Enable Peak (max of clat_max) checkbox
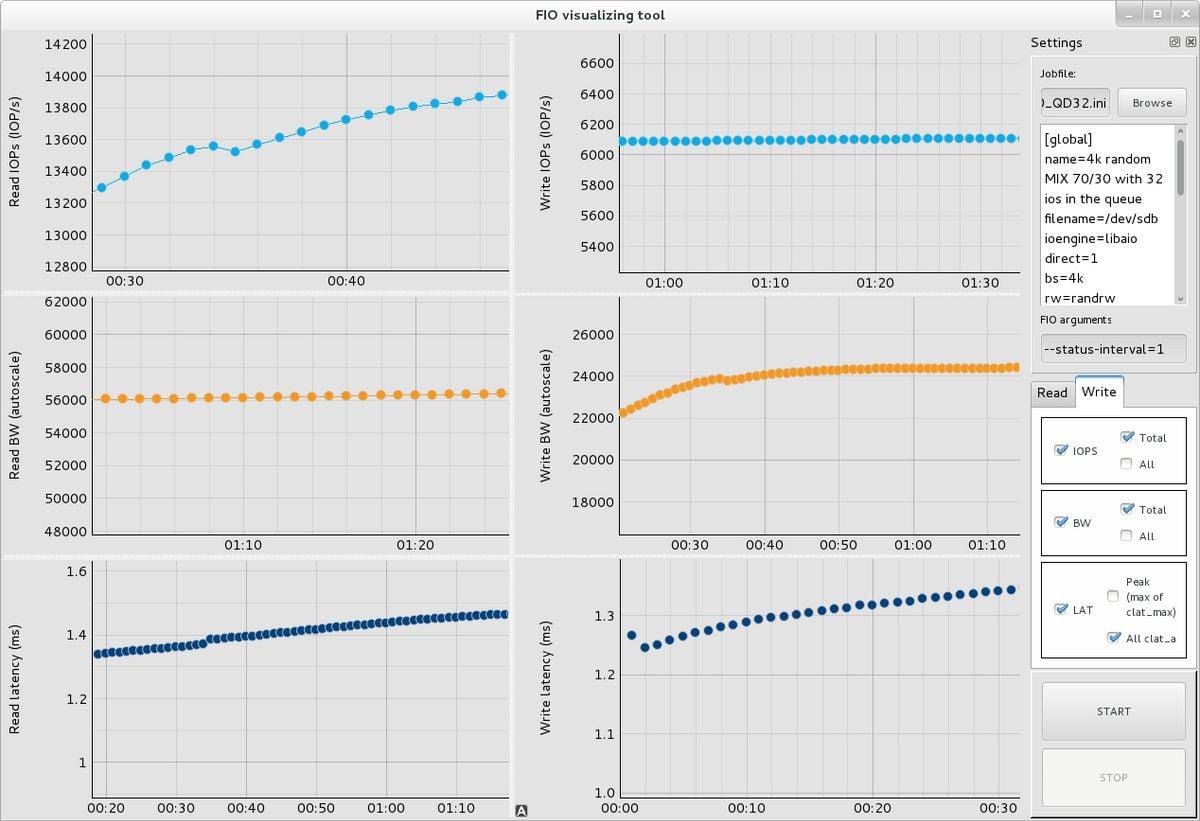 tap(1113, 596)
